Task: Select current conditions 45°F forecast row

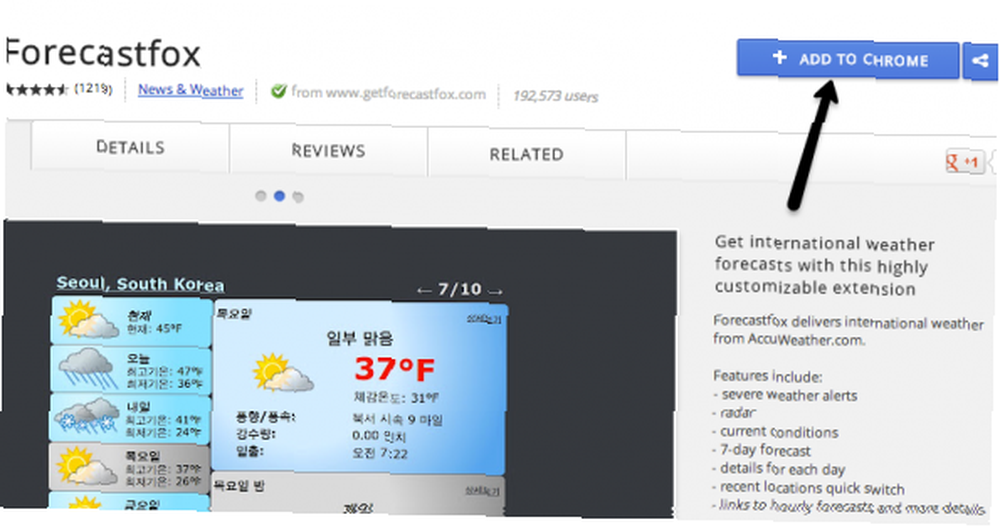Action: (x=131, y=321)
